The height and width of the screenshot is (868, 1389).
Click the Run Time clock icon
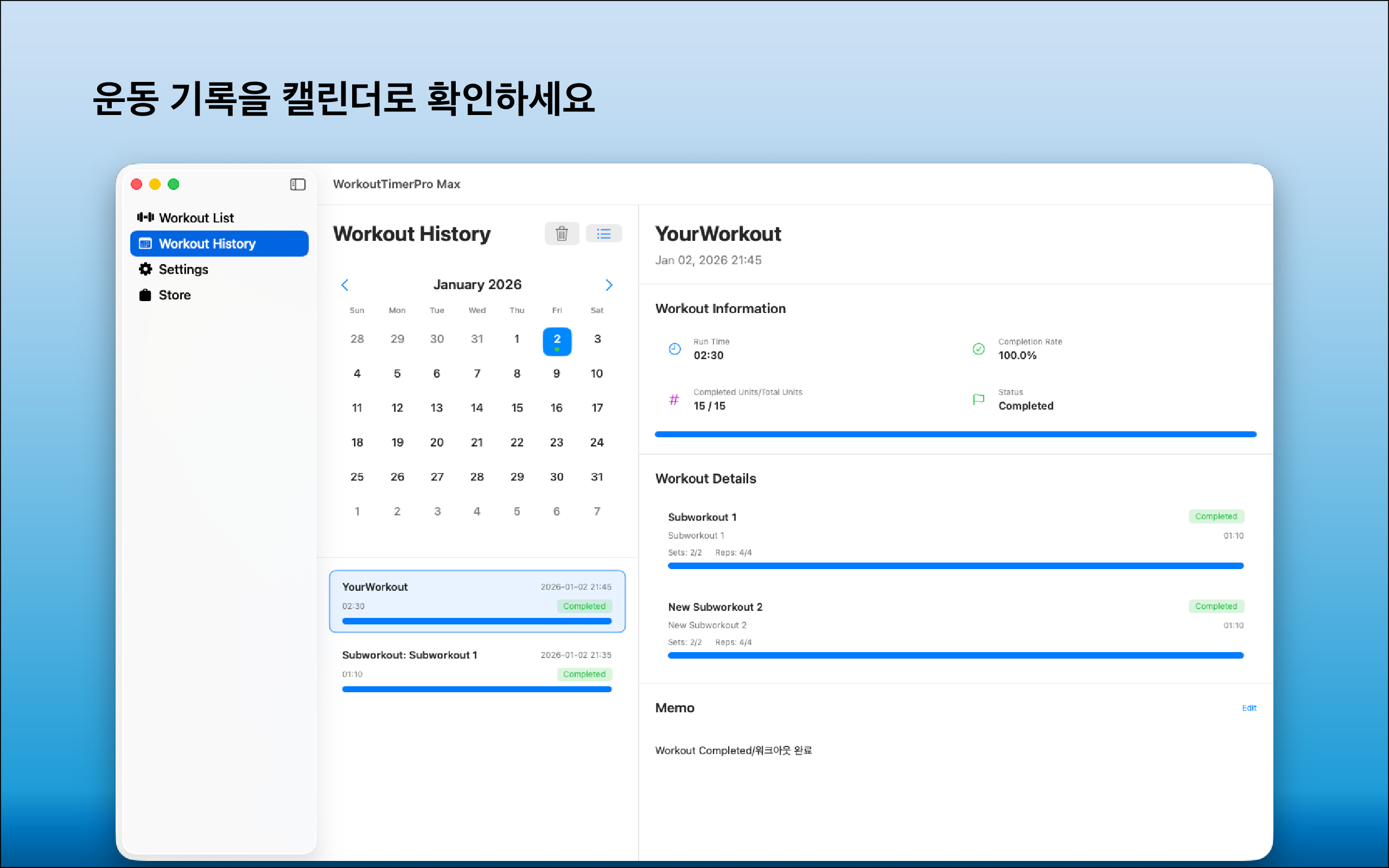[674, 348]
